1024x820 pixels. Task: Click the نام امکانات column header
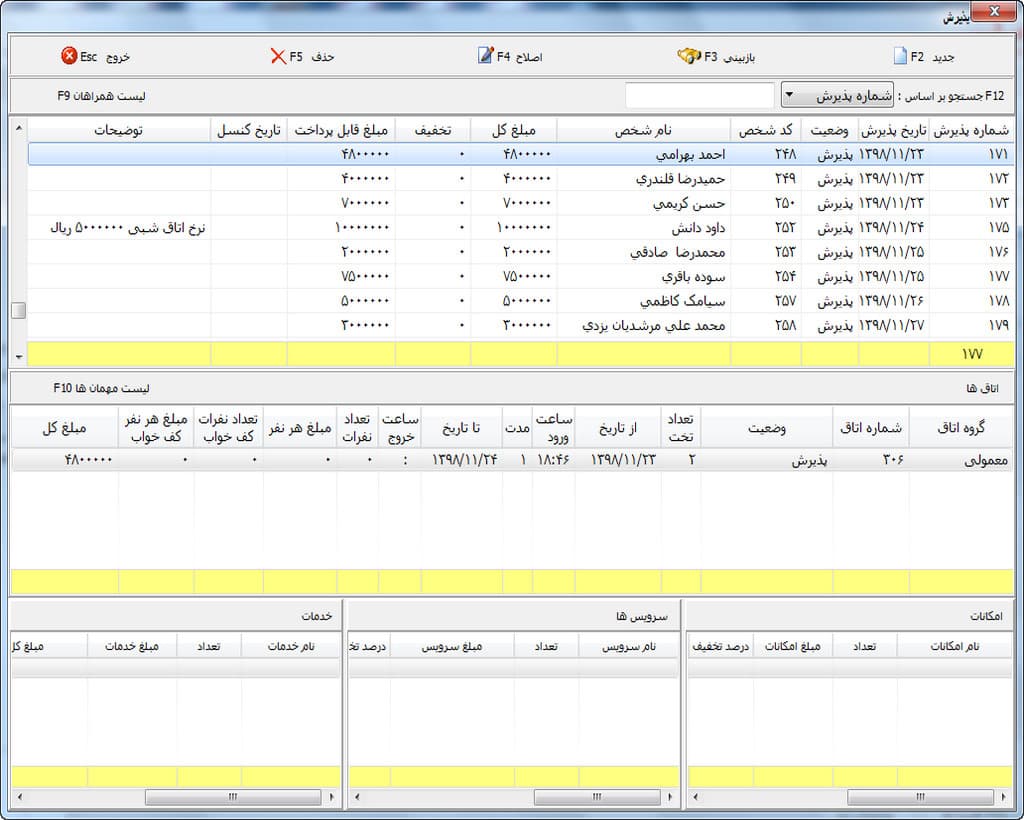pos(954,646)
